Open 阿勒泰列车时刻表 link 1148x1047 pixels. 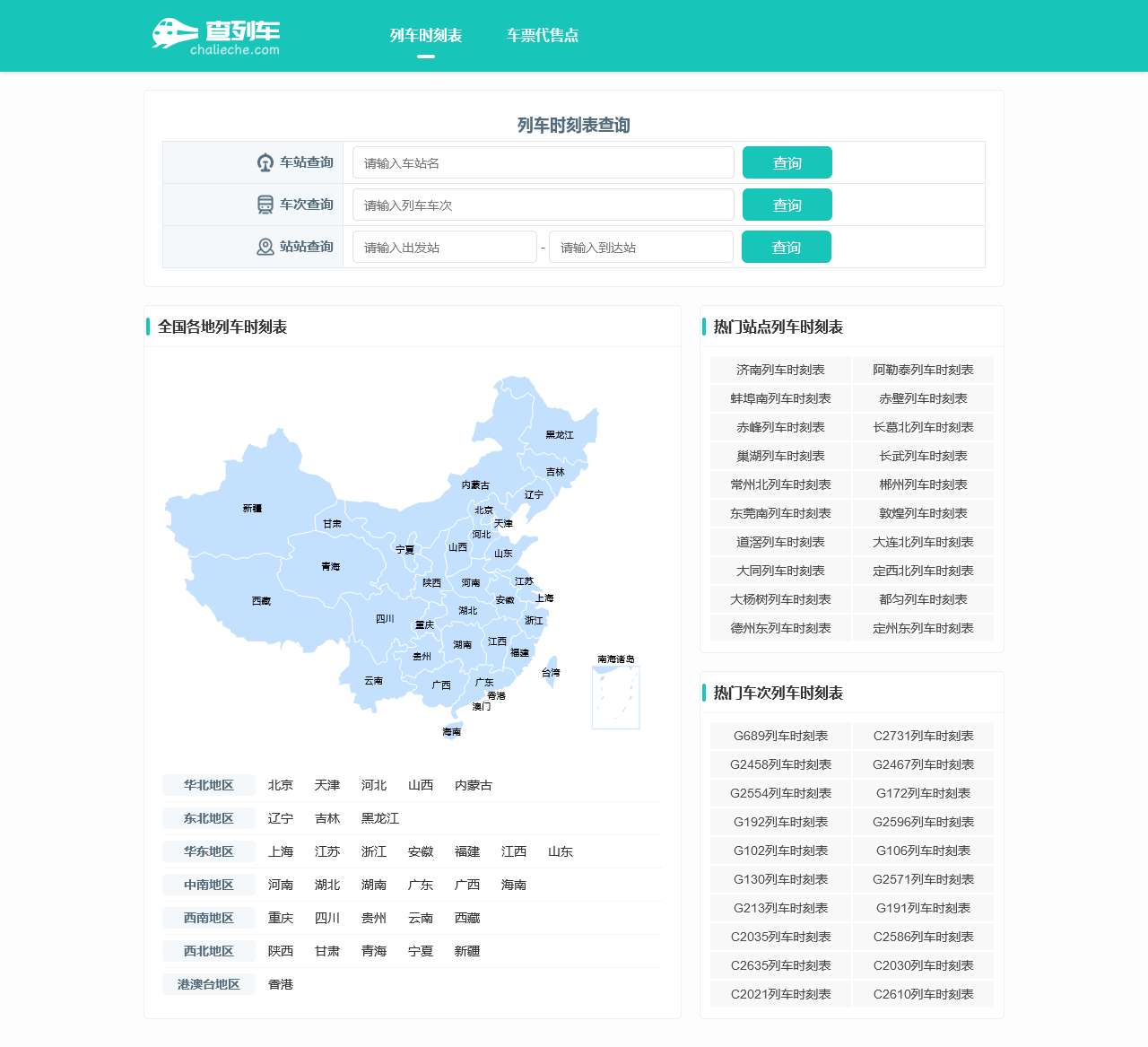coord(923,370)
